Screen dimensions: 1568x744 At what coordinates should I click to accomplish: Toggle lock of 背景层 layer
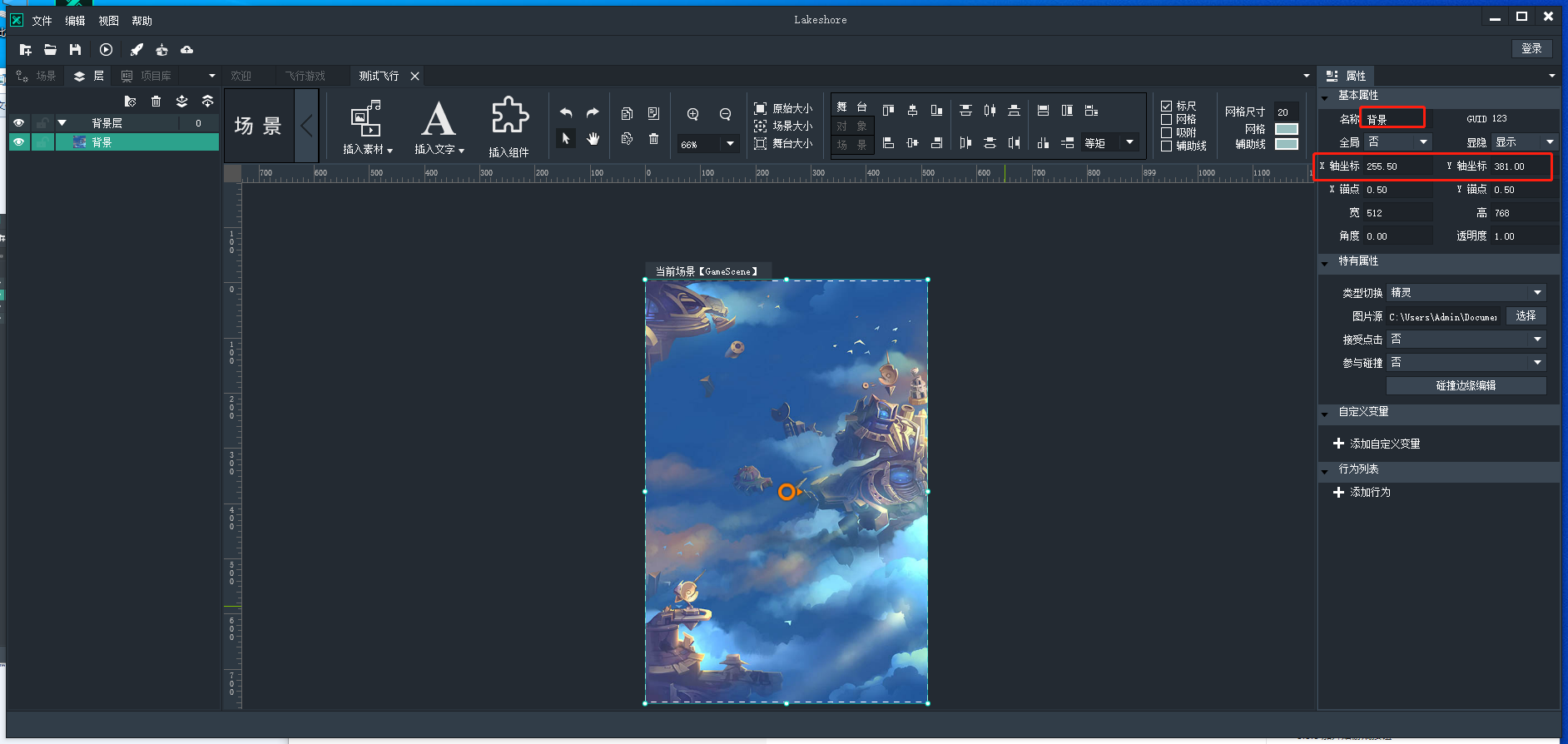click(x=42, y=123)
